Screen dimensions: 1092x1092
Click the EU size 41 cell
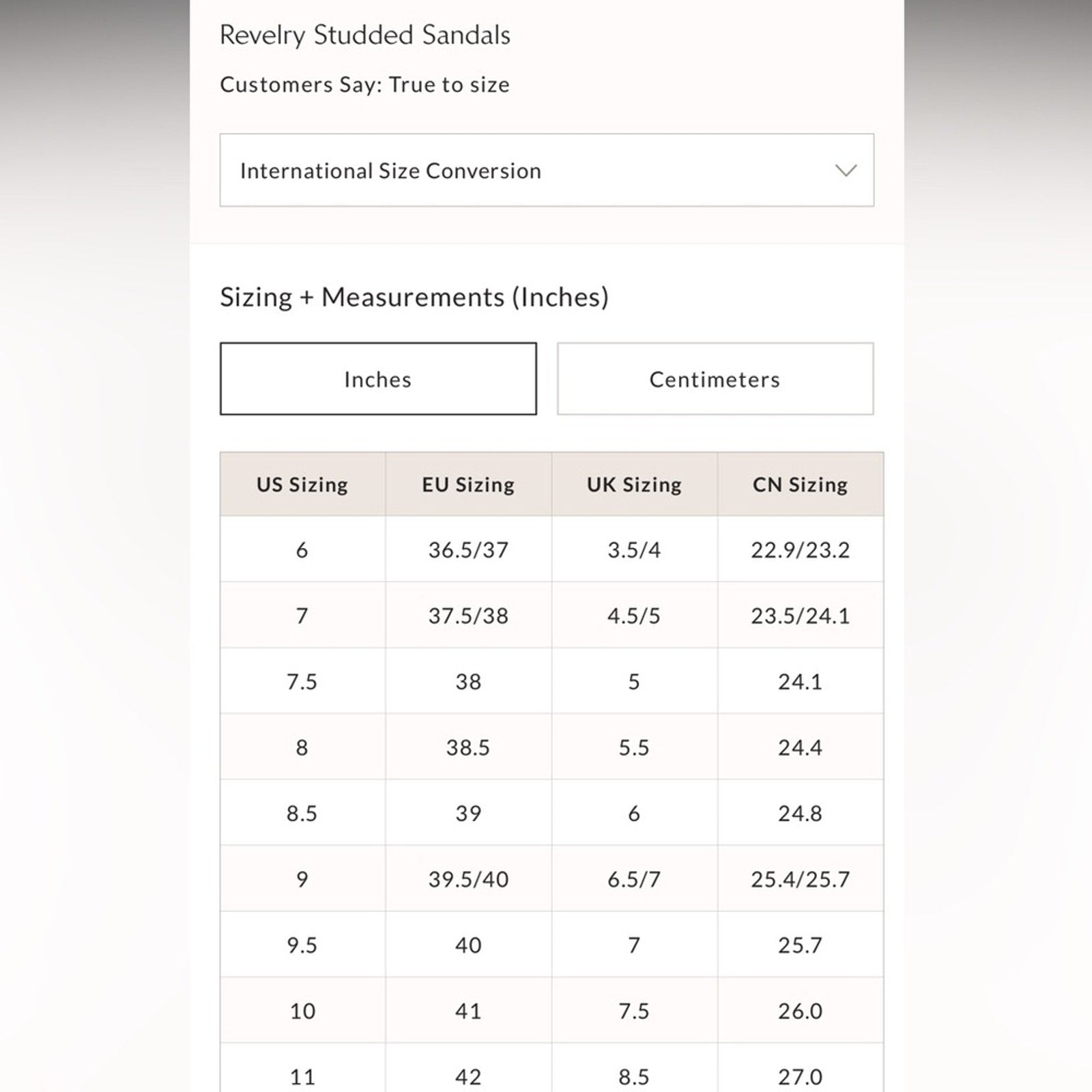(x=468, y=1011)
